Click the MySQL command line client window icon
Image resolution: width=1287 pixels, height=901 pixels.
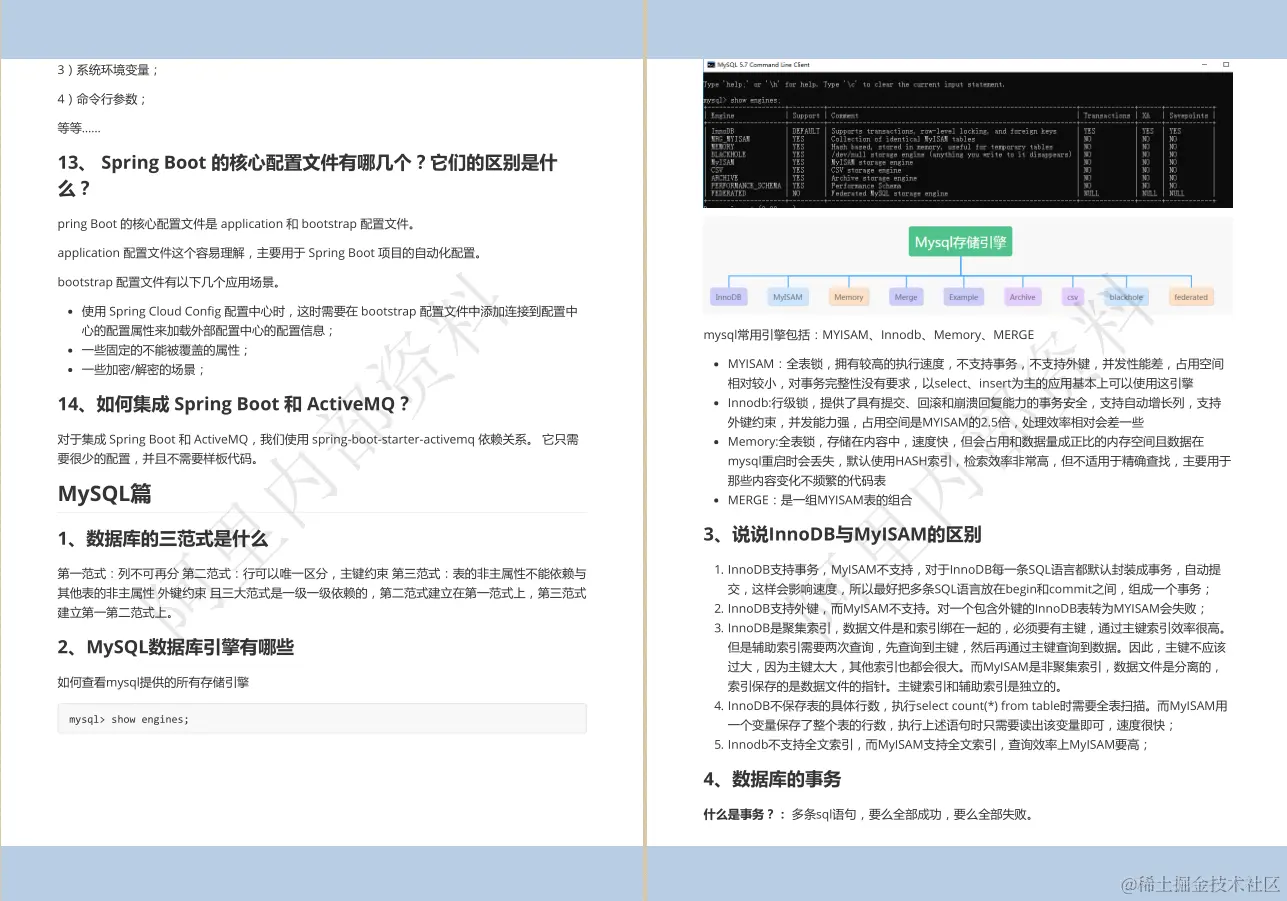click(710, 64)
